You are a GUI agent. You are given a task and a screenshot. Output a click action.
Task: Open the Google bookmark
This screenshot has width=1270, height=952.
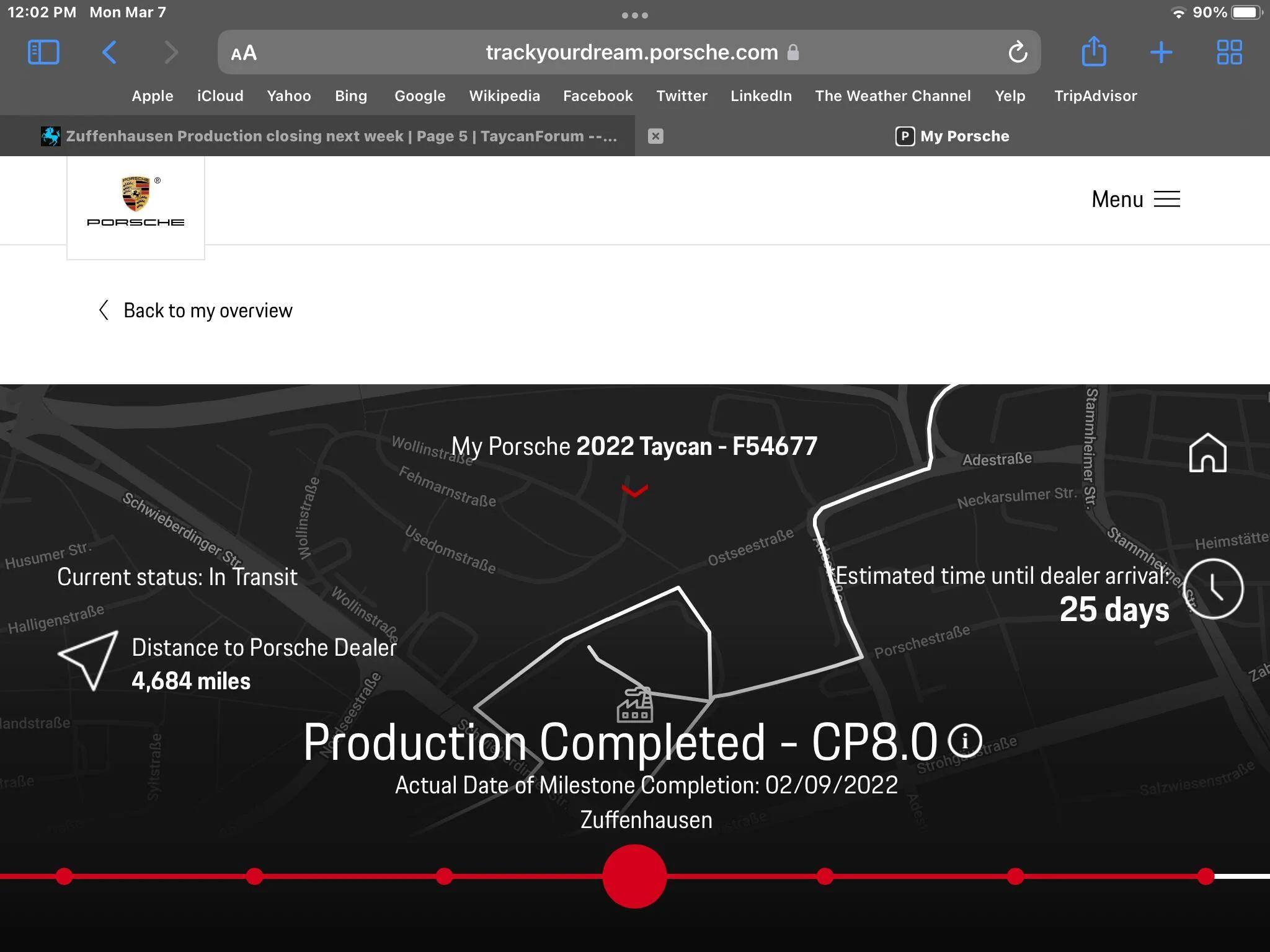click(x=420, y=96)
